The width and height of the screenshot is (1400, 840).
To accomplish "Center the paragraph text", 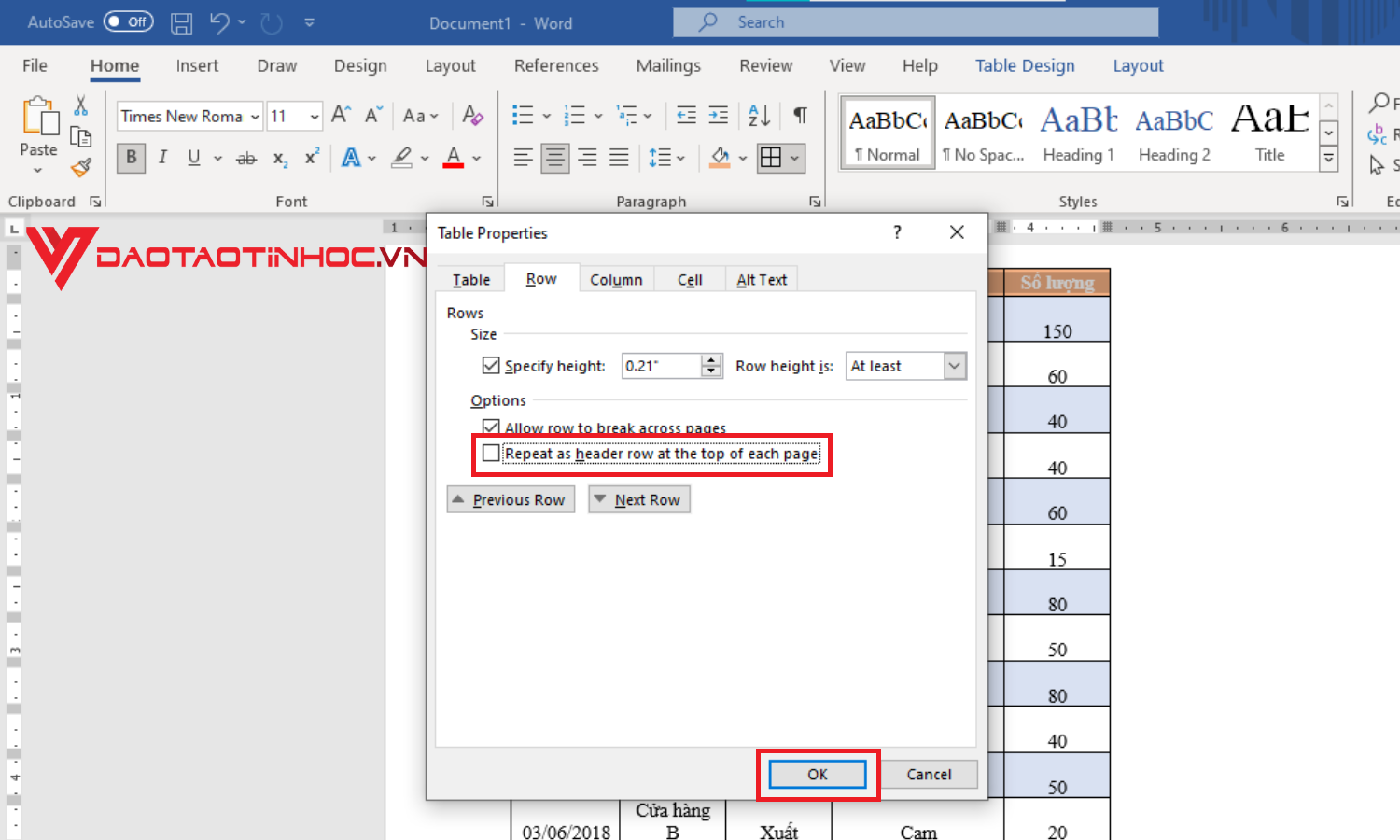I will point(555,158).
